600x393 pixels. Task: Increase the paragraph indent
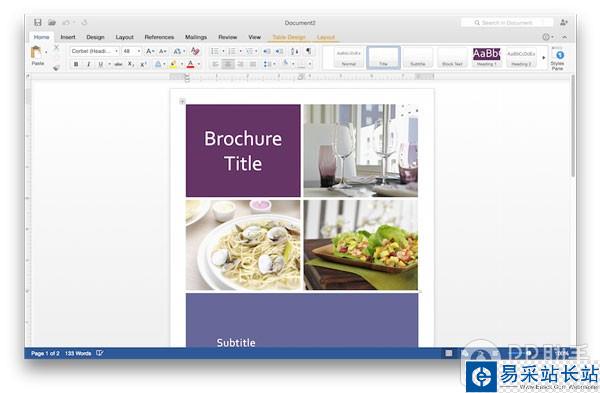click(280, 51)
